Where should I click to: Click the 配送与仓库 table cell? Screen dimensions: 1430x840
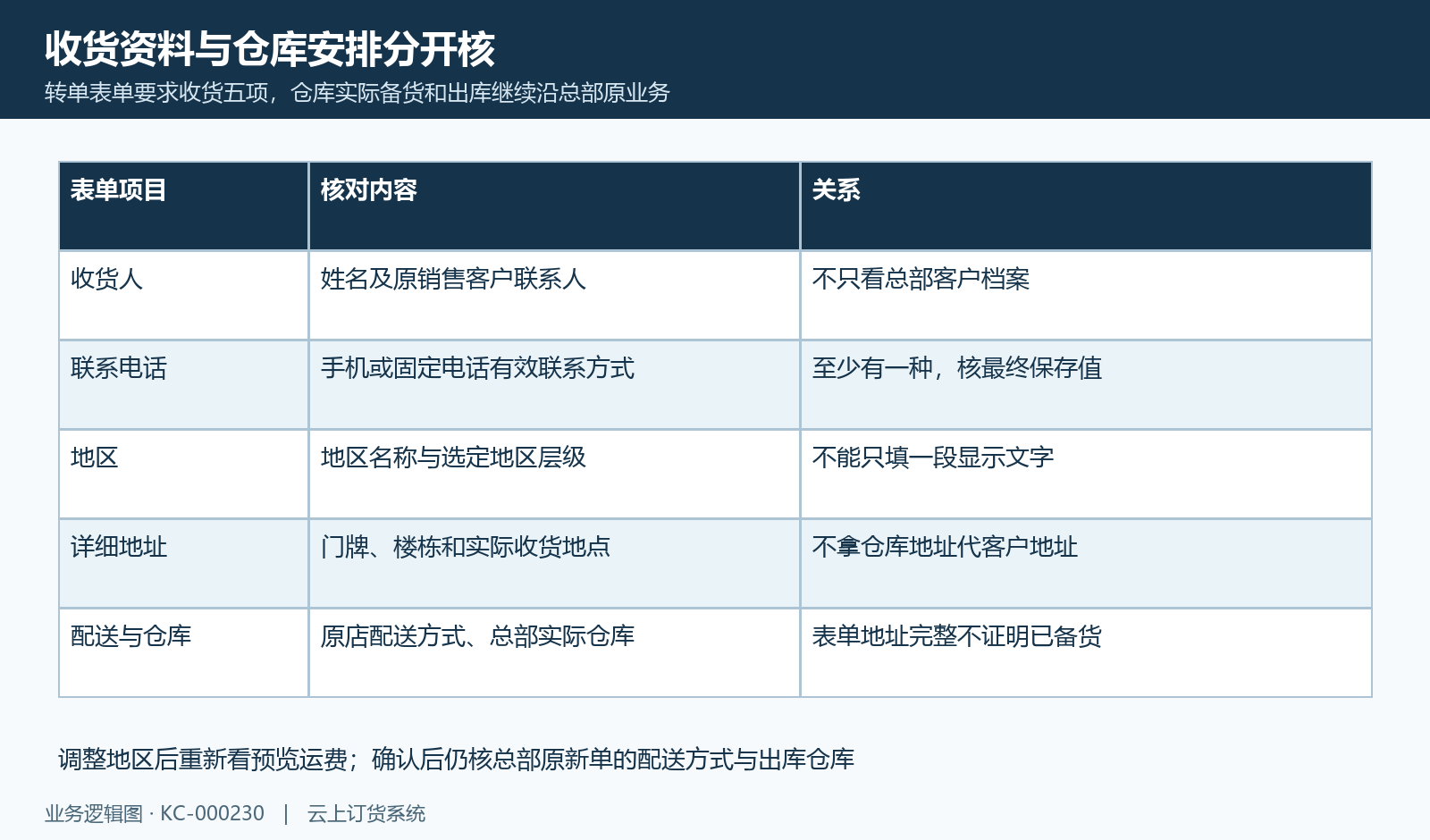(x=183, y=653)
